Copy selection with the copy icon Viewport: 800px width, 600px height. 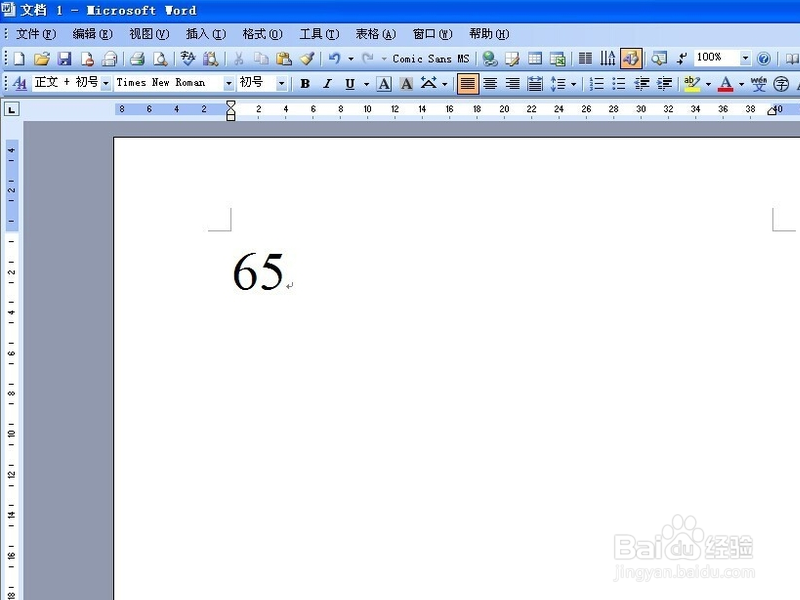261,59
